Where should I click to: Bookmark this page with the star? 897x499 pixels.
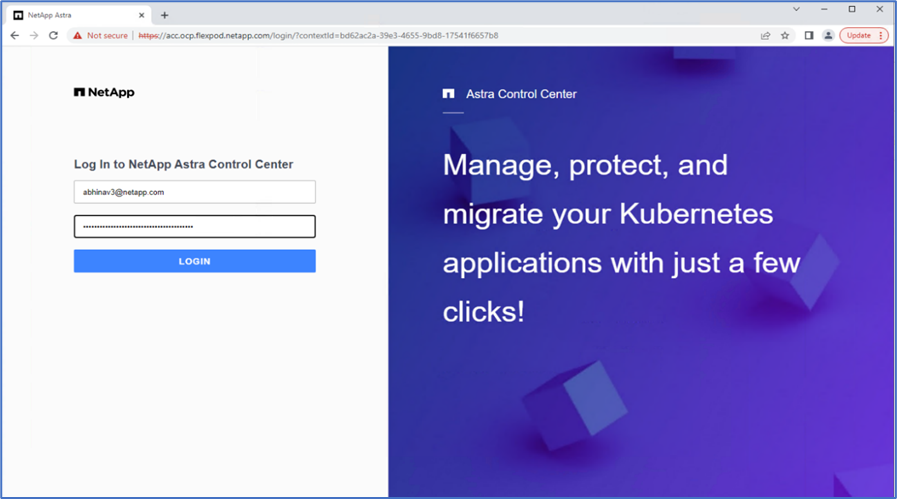coord(785,35)
